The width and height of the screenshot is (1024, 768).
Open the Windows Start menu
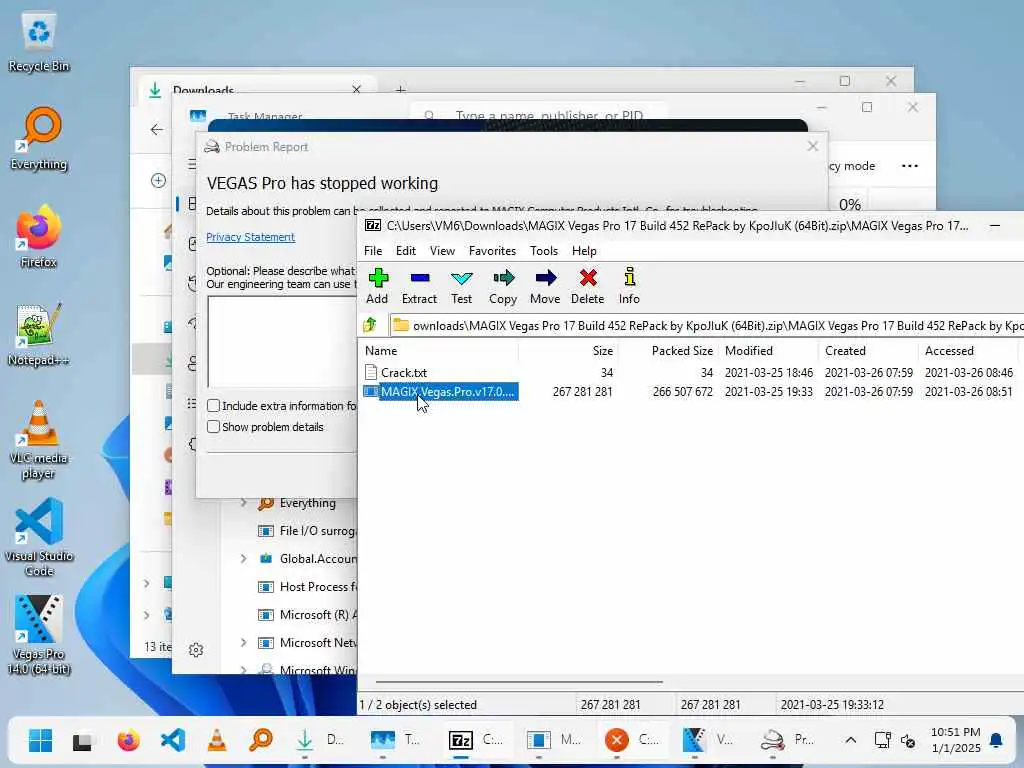[40, 740]
